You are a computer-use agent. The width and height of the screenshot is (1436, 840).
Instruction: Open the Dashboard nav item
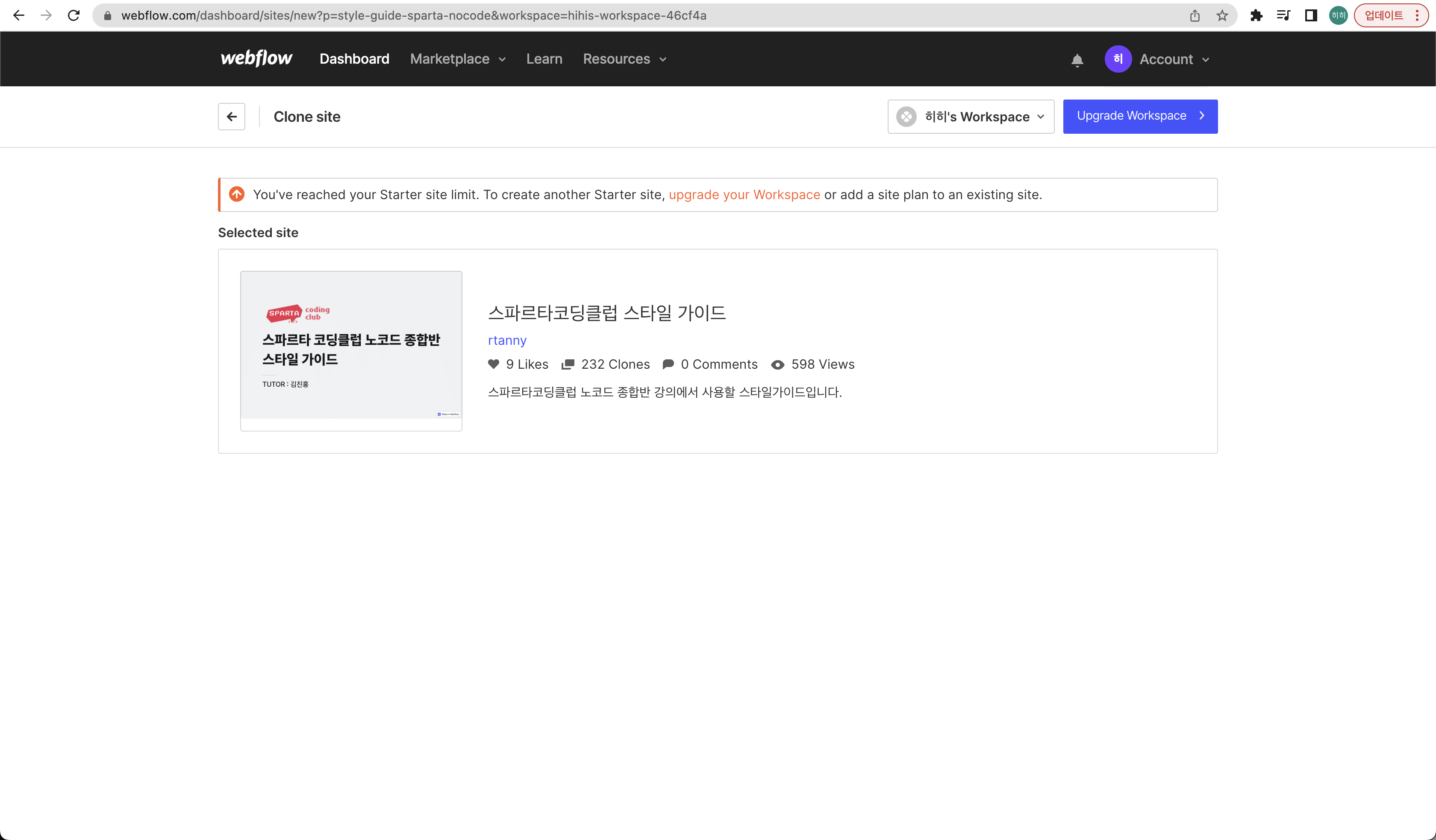coord(354,59)
